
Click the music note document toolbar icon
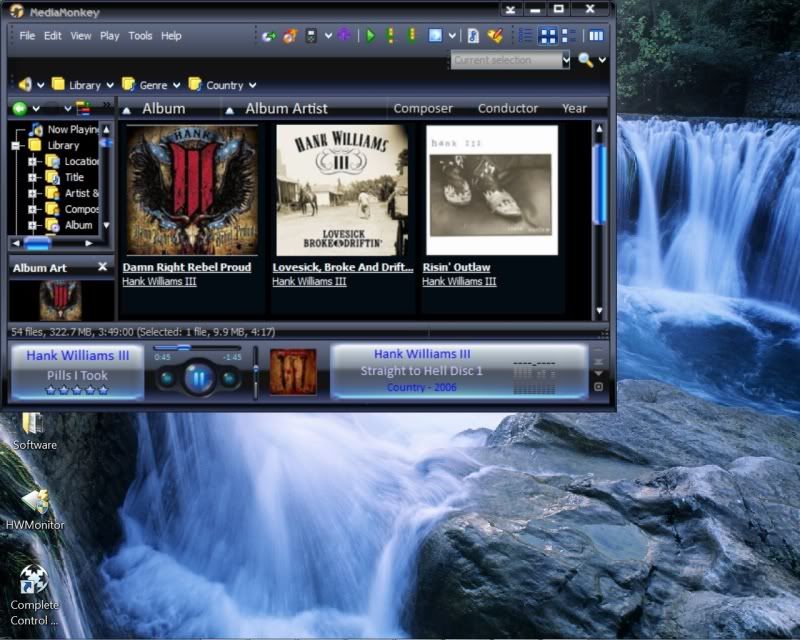[x=473, y=36]
